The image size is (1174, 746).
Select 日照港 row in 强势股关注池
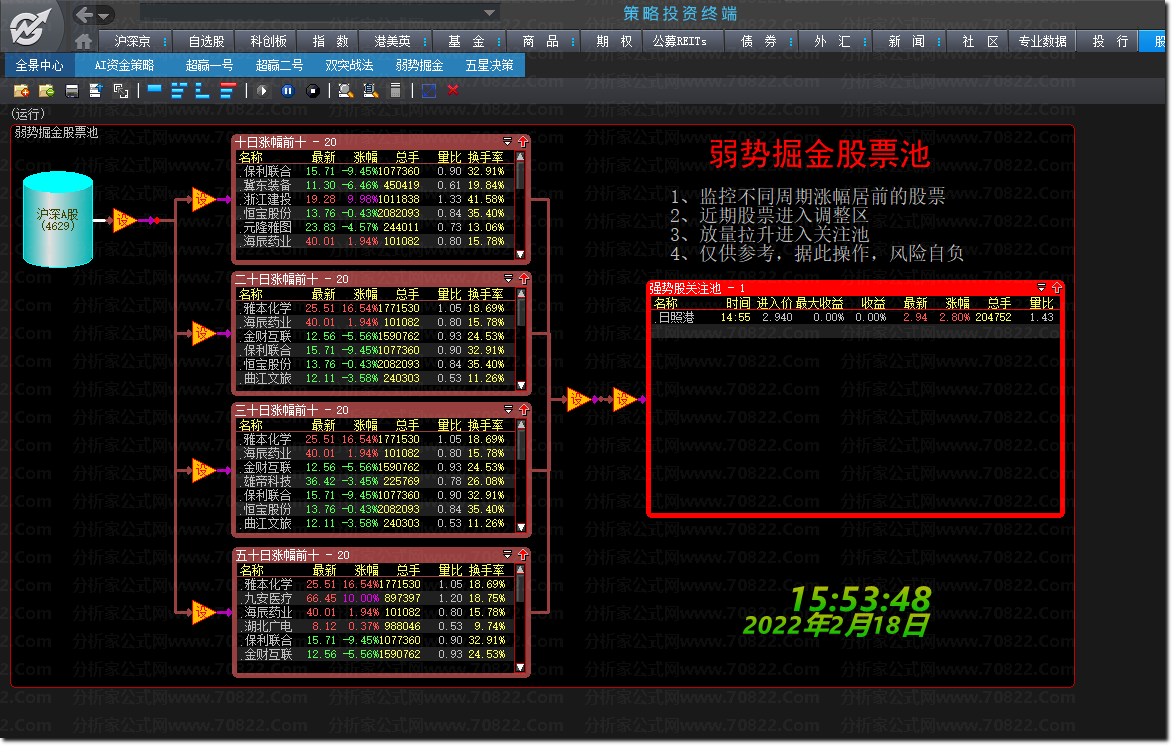click(x=856, y=318)
